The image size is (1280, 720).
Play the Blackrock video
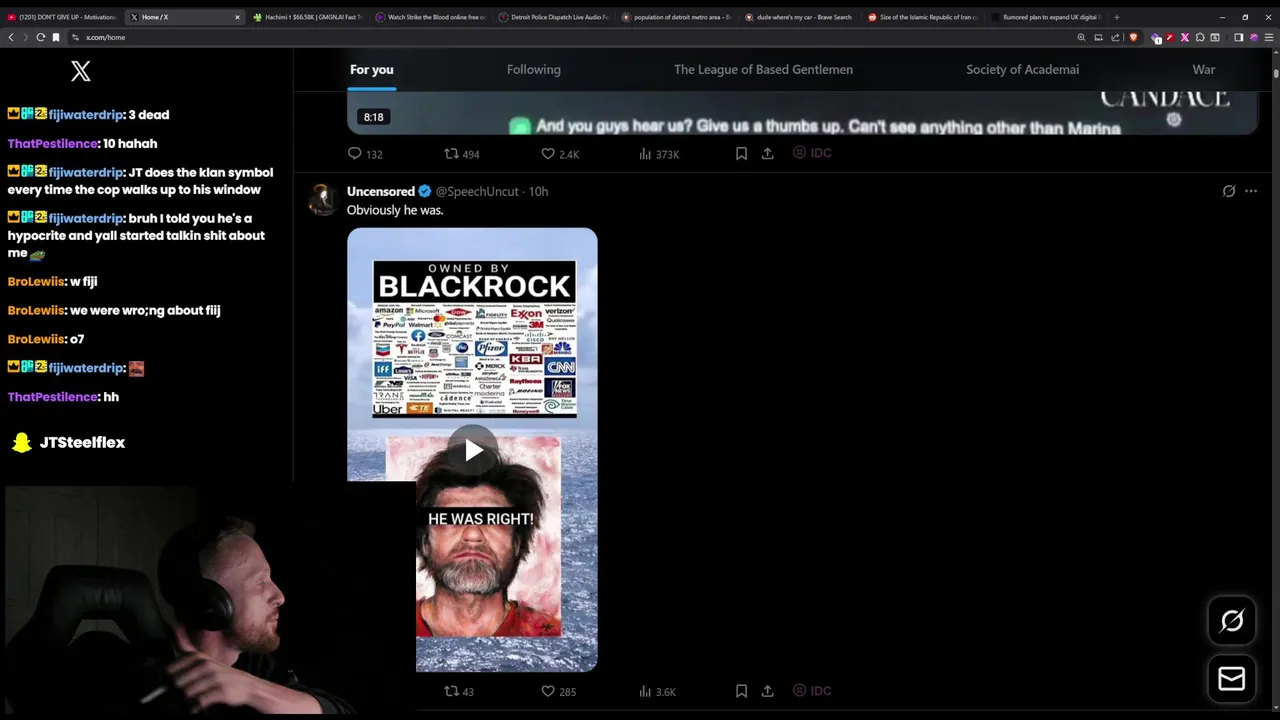473,450
